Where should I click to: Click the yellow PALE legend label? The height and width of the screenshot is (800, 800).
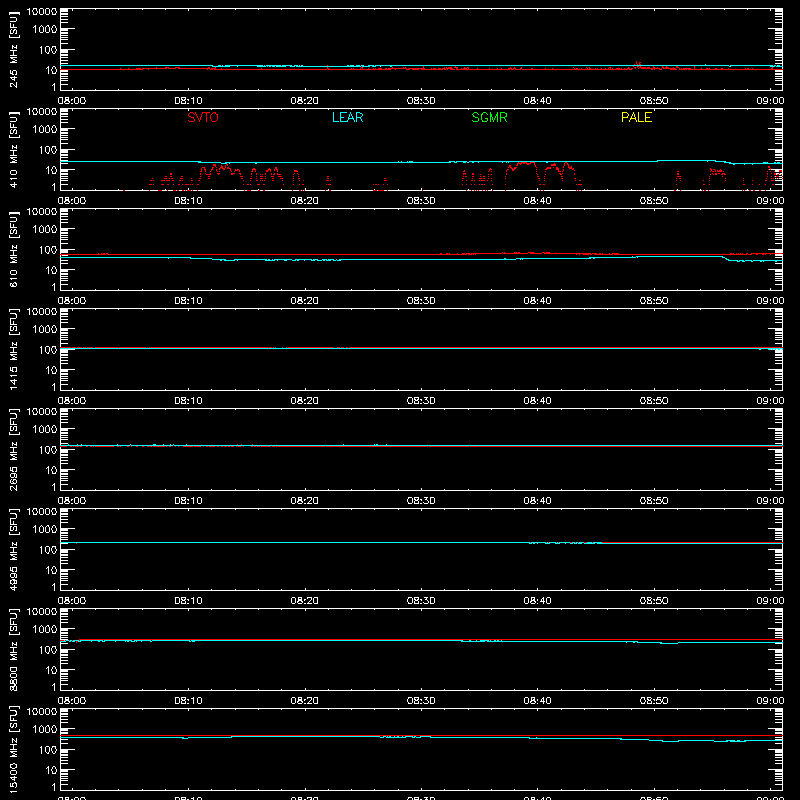point(636,117)
